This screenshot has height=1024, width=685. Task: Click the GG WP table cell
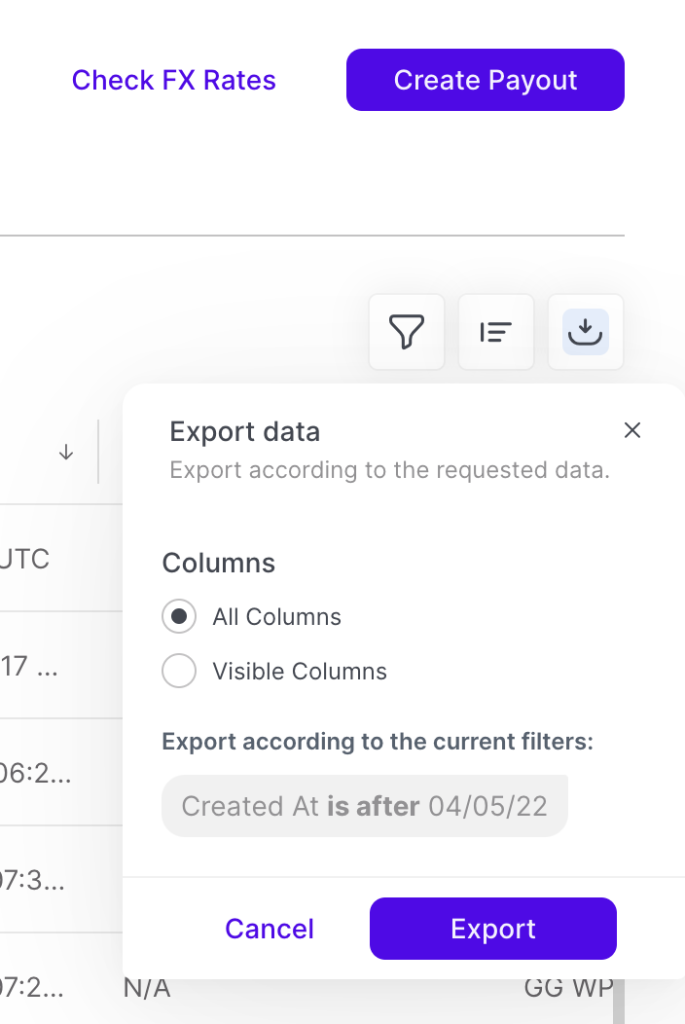coord(566,989)
